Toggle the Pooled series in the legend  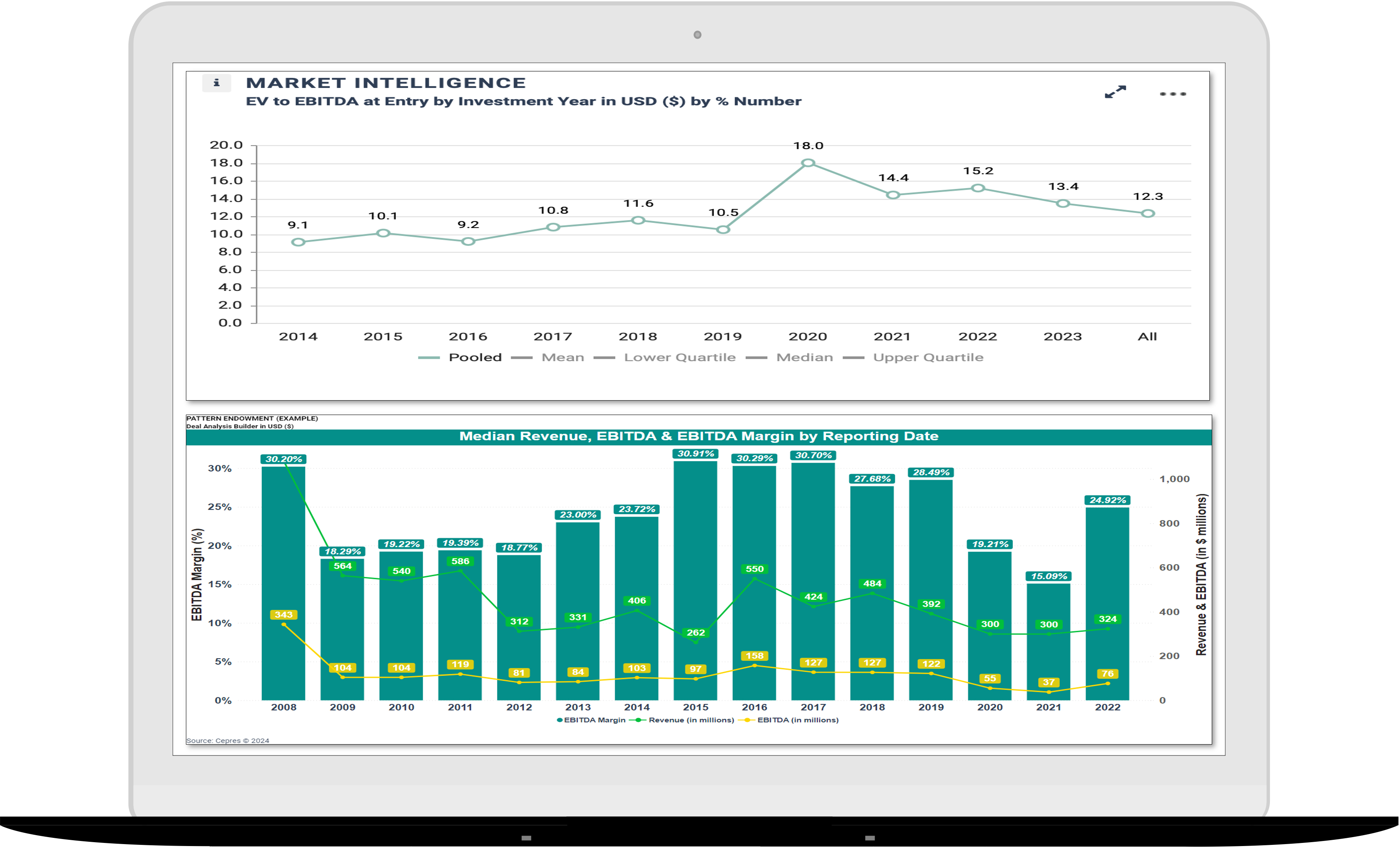click(x=460, y=357)
